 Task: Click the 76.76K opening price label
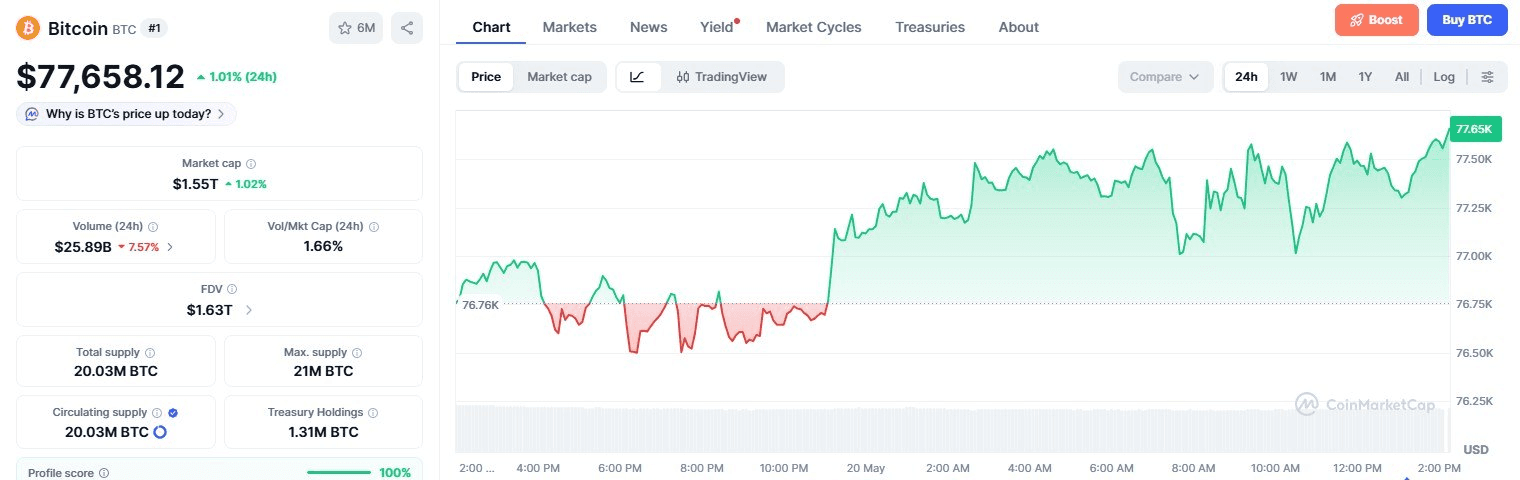pyautogui.click(x=480, y=304)
